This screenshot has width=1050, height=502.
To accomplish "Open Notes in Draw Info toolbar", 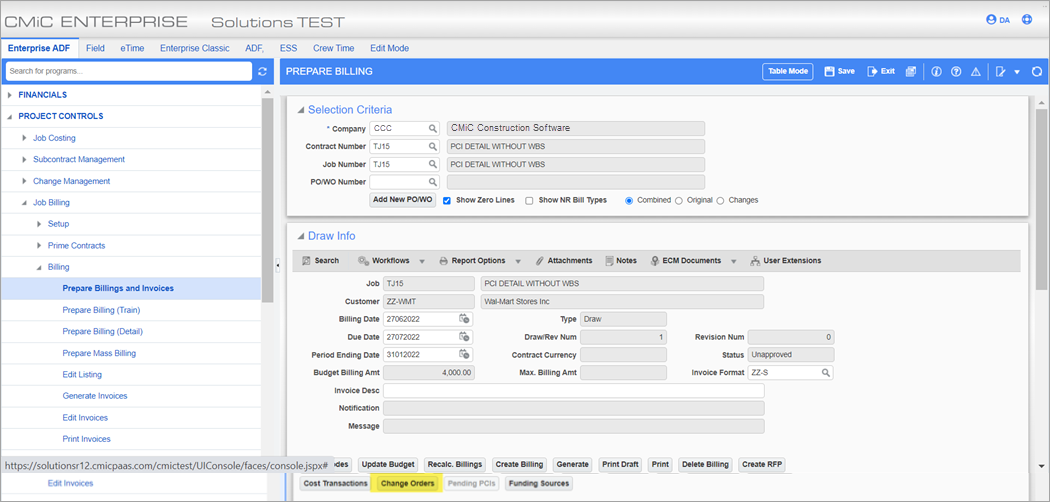I will click(x=621, y=260).
